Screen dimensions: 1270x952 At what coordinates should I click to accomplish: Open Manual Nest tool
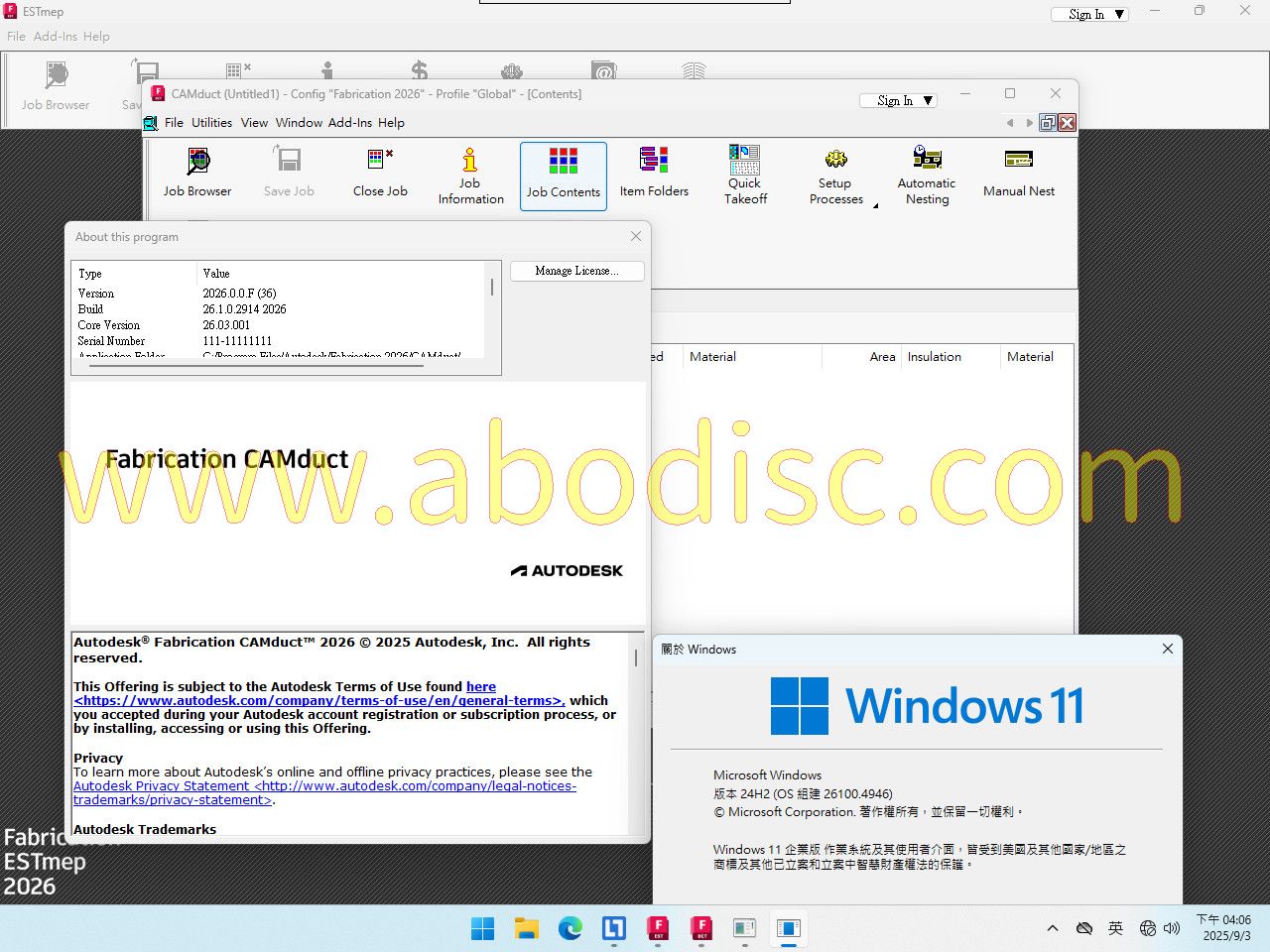coord(1019,174)
